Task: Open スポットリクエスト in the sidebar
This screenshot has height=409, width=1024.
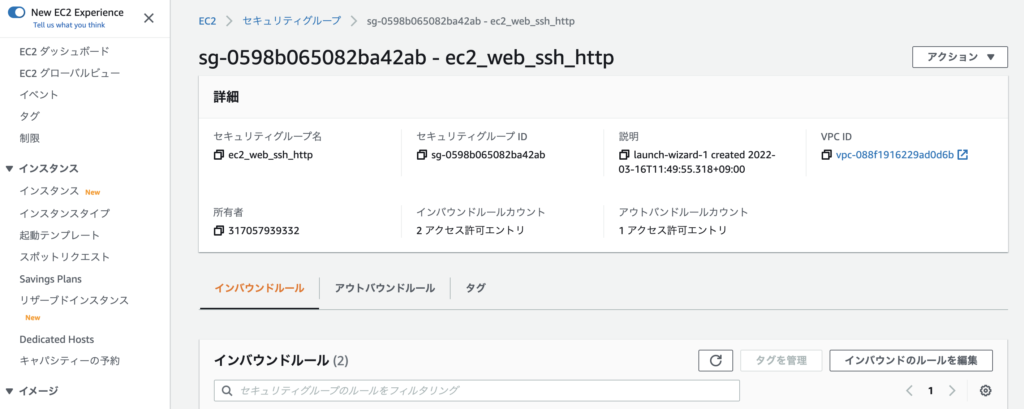Action: click(65, 257)
